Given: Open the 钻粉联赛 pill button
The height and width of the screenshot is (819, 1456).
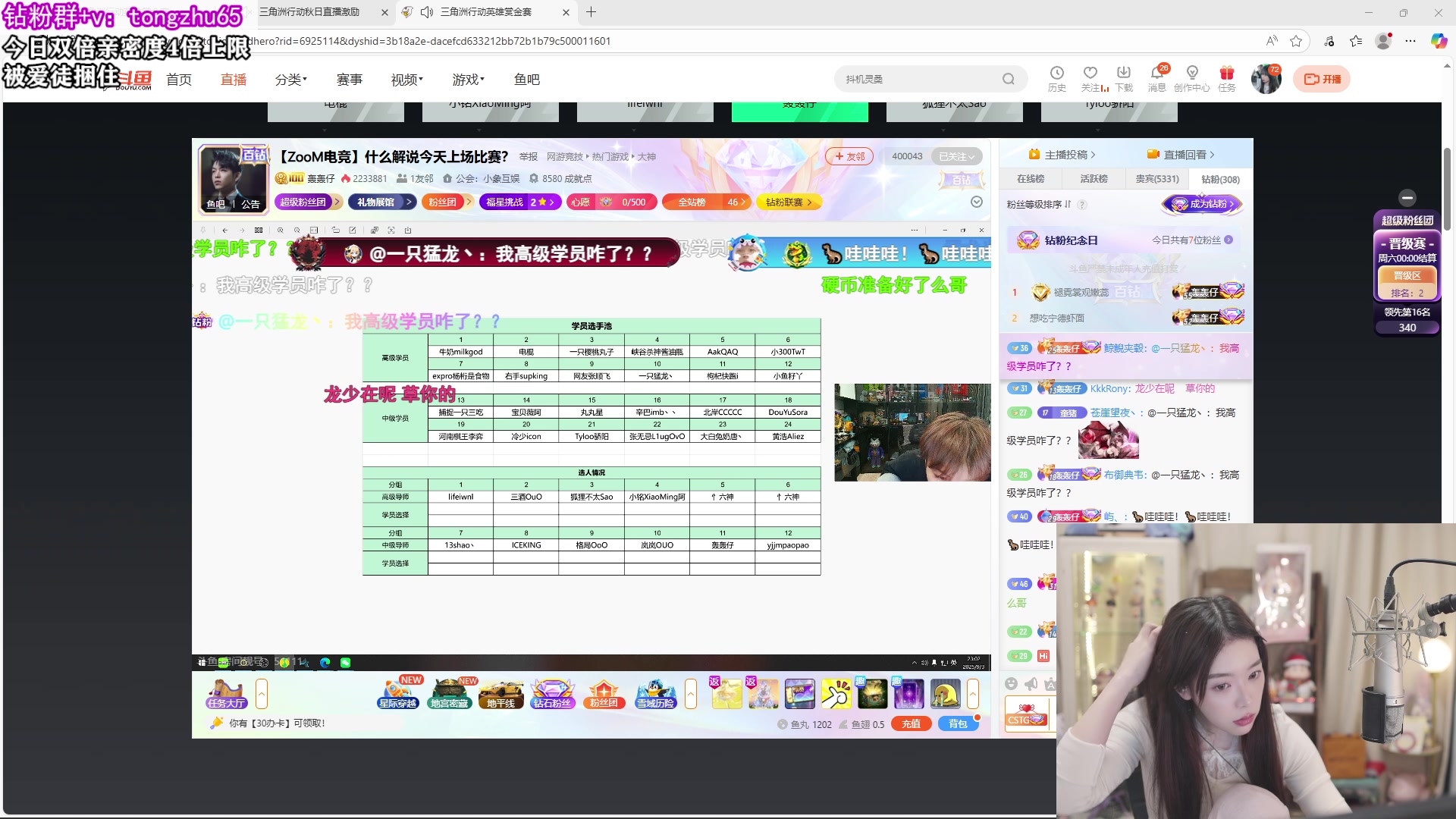Looking at the screenshot, I should tap(789, 202).
